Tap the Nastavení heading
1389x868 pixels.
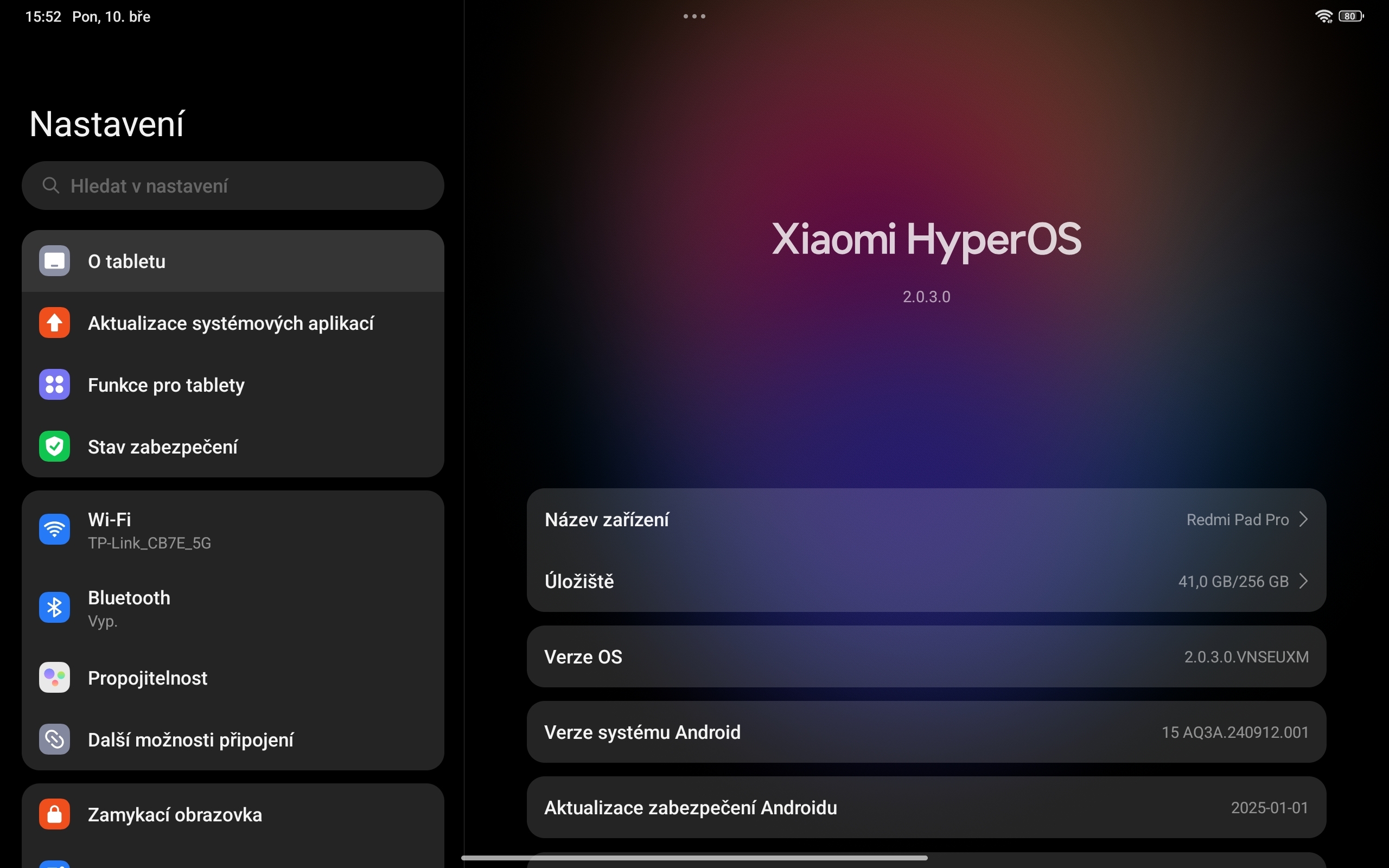pyautogui.click(x=107, y=124)
